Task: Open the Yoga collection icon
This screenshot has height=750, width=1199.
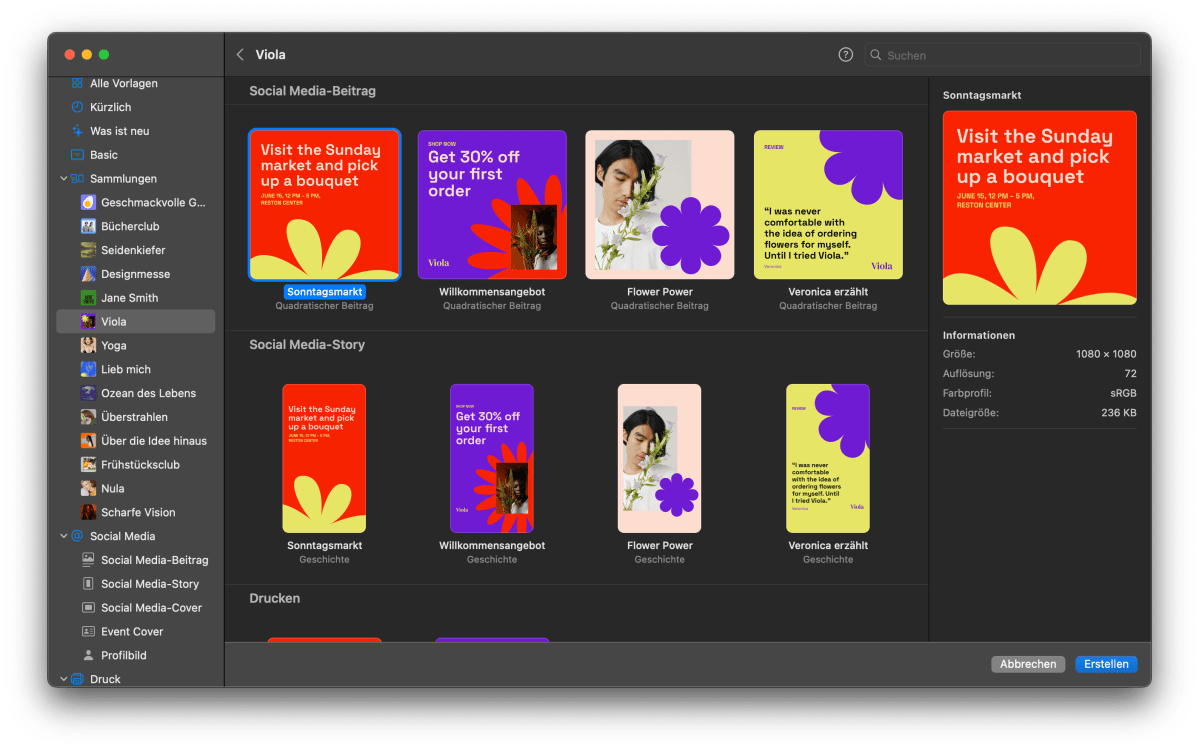Action: [88, 345]
